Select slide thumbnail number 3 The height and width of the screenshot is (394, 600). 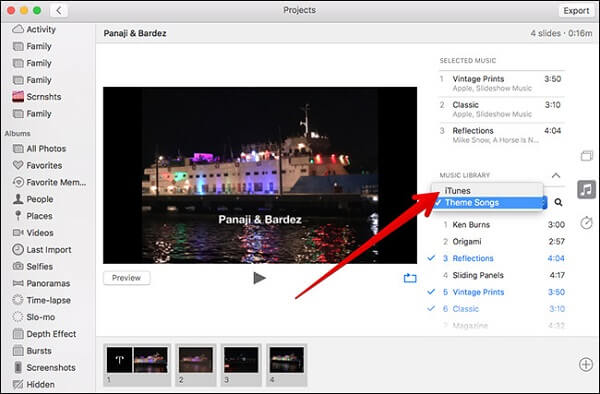tap(241, 364)
